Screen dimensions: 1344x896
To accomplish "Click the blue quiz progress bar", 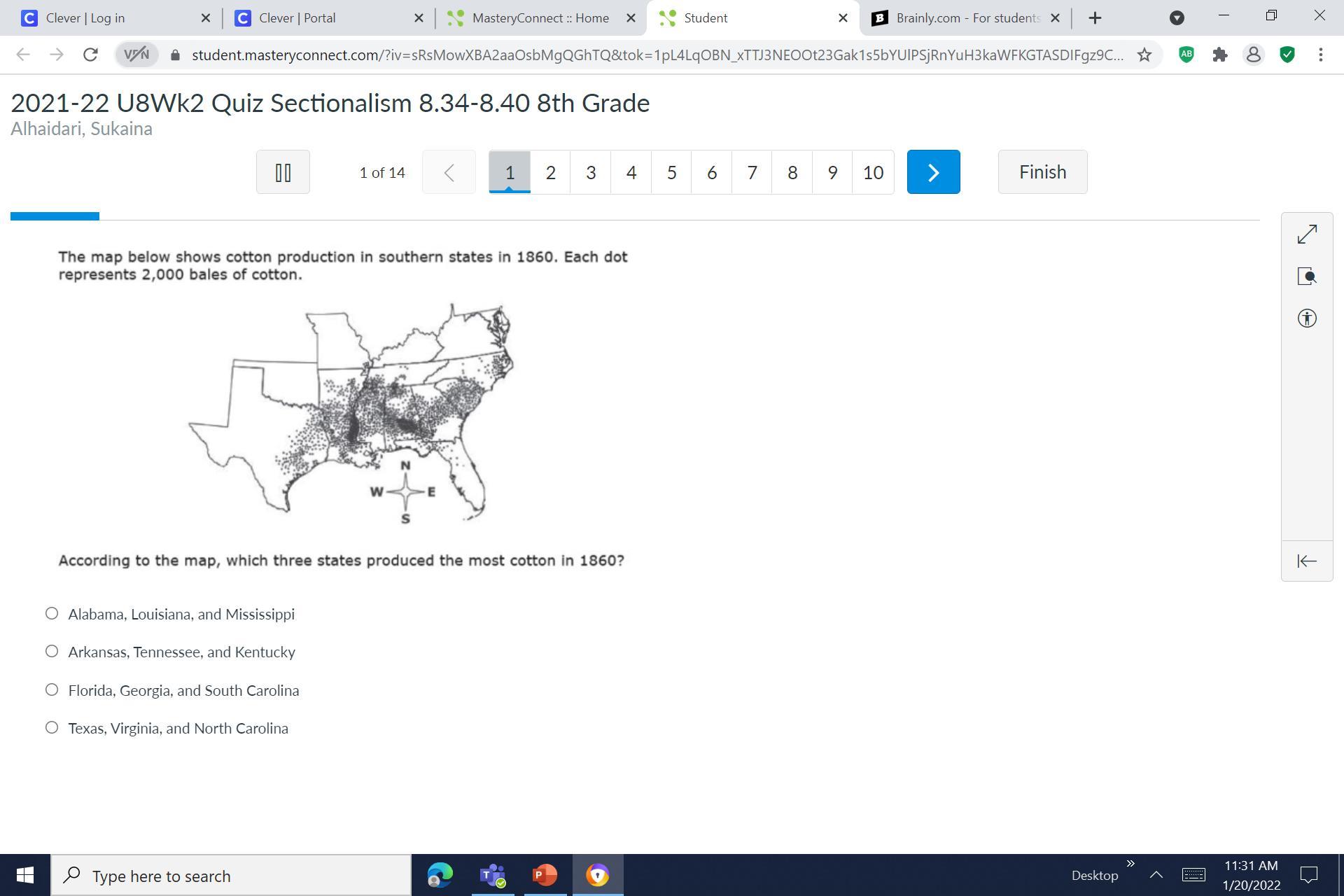I will [x=55, y=216].
